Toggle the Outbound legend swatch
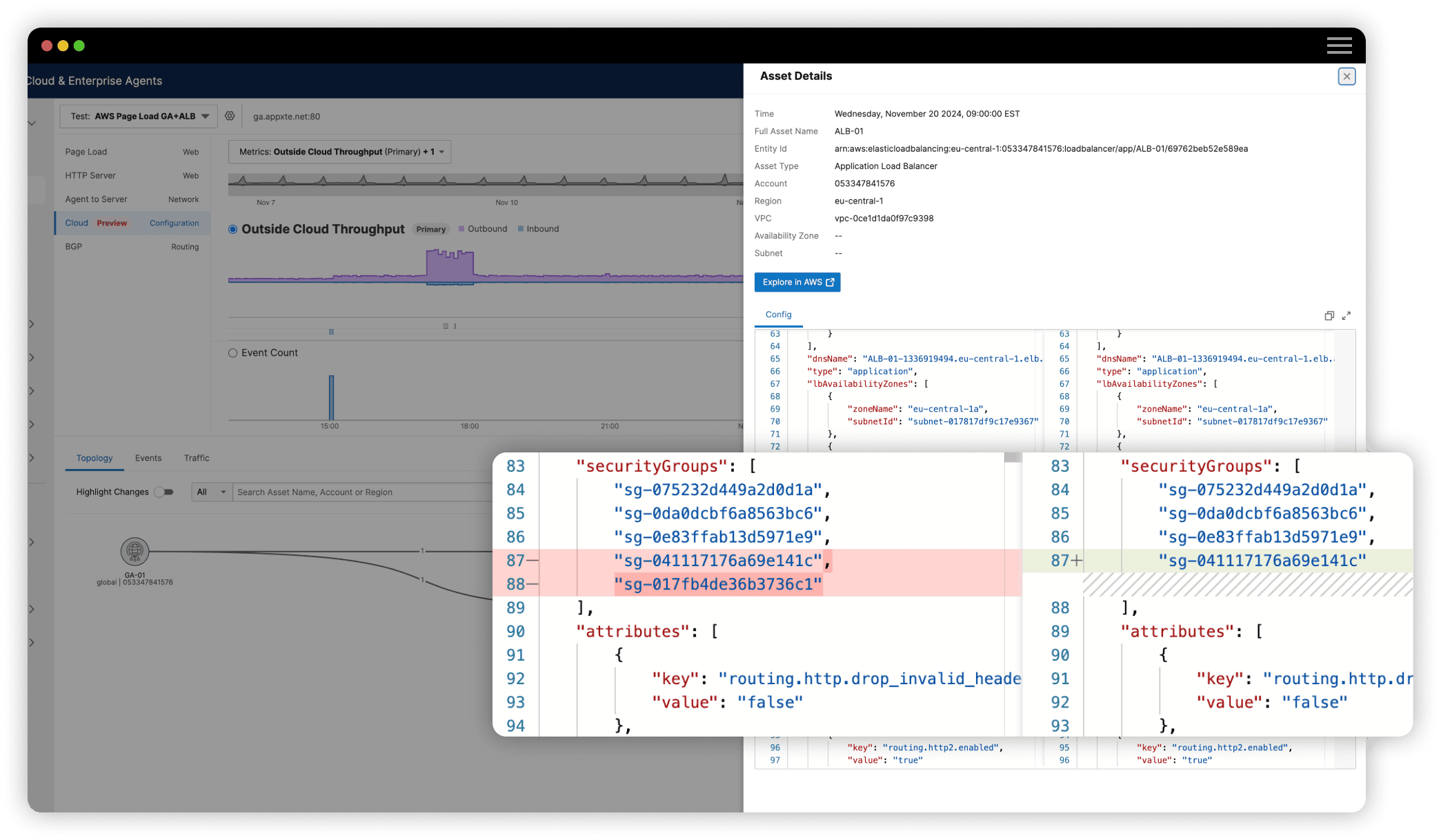1441x840 pixels. tap(461, 229)
